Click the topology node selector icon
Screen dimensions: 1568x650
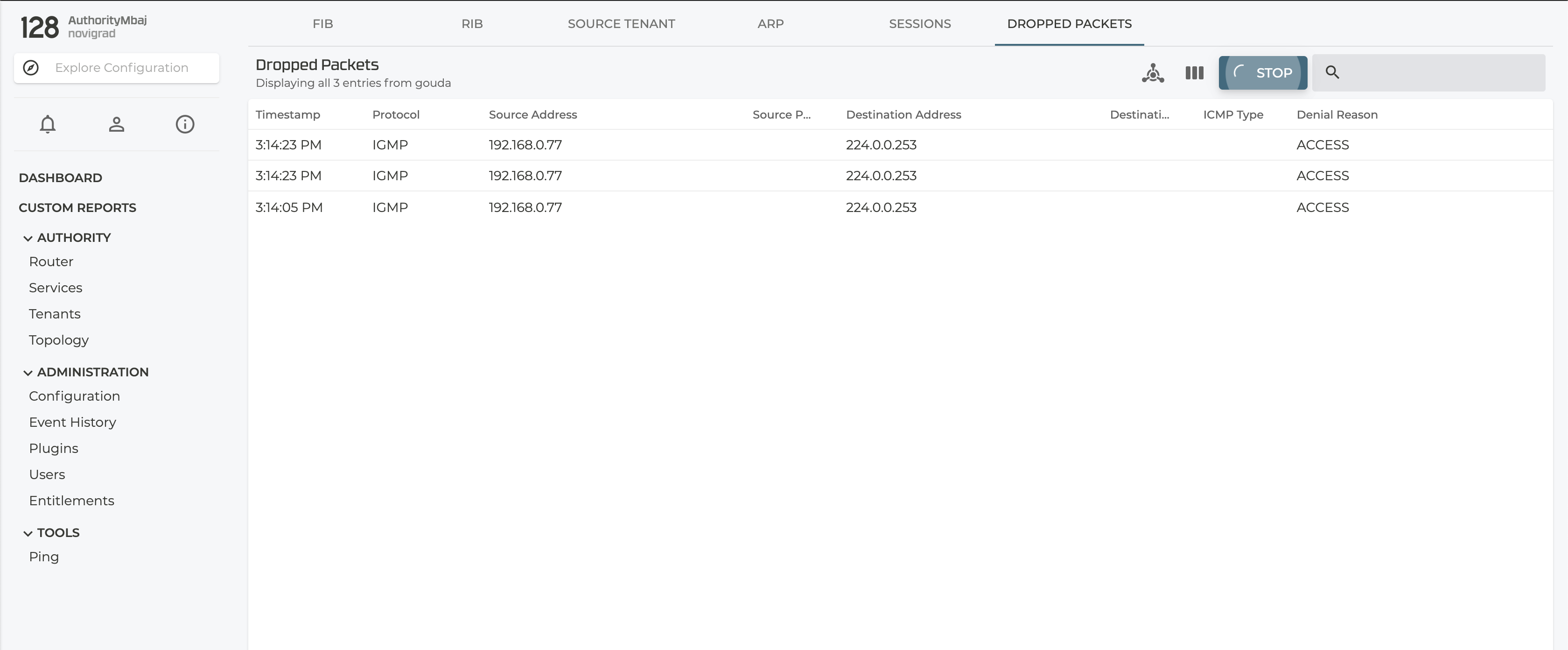click(x=1152, y=73)
